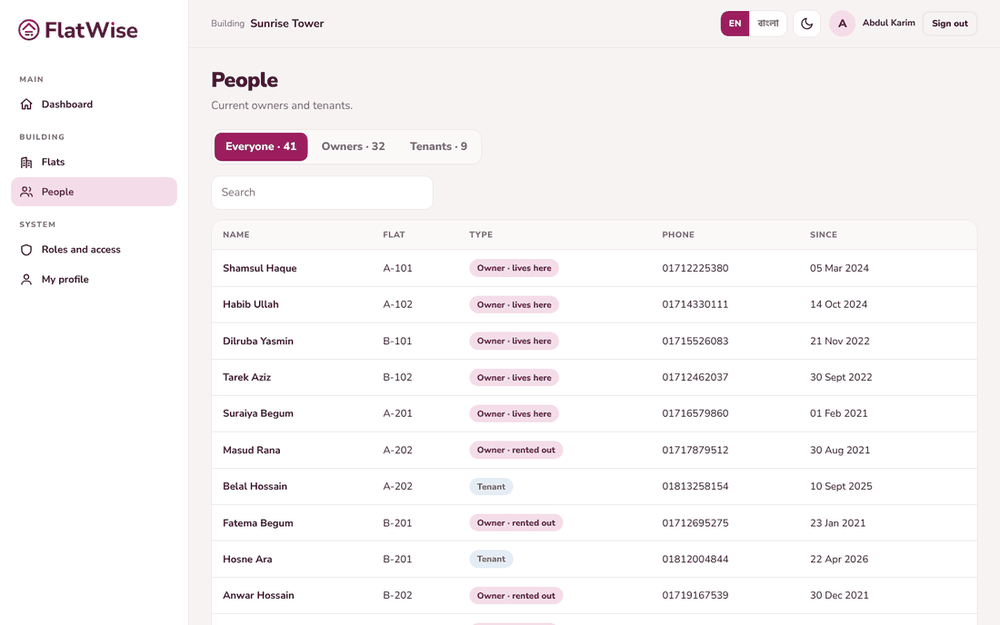Click phone number 01719167539
Viewport: 1000px width, 625px height.
(695, 596)
